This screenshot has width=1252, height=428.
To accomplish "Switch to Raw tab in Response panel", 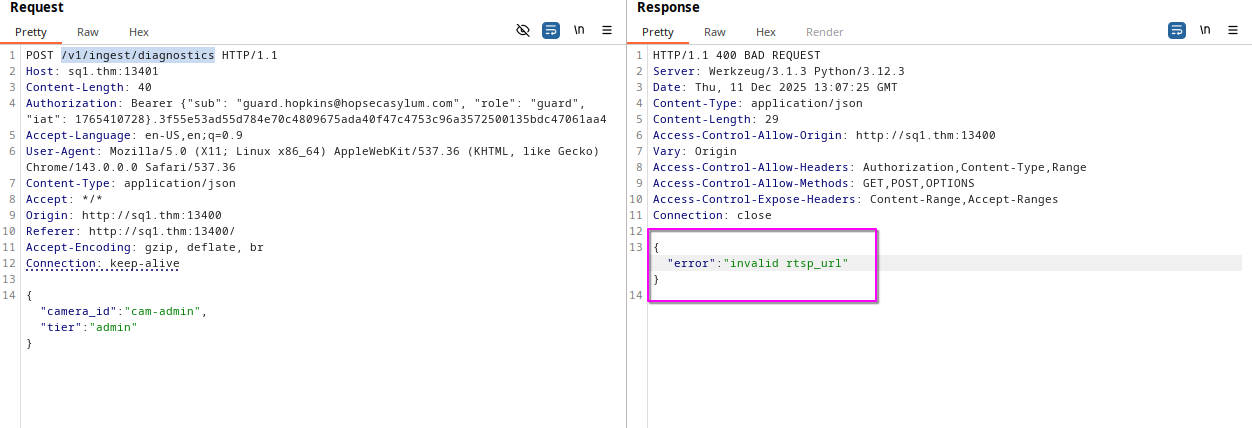I will pyautogui.click(x=715, y=32).
